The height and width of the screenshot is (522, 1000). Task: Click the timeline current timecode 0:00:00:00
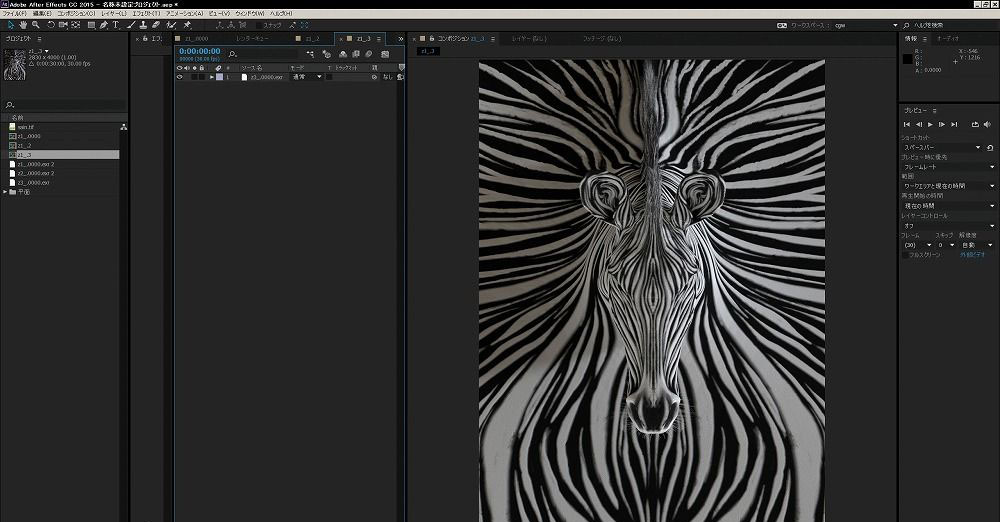tap(199, 50)
